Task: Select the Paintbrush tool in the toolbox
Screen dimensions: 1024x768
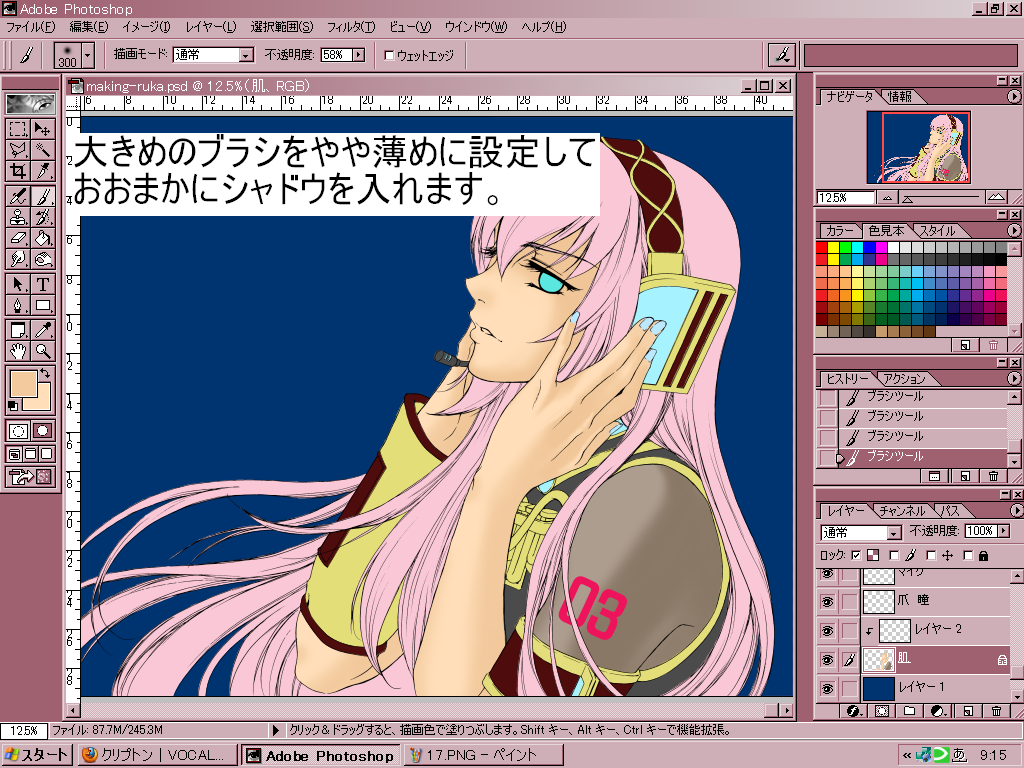Action: [42, 196]
